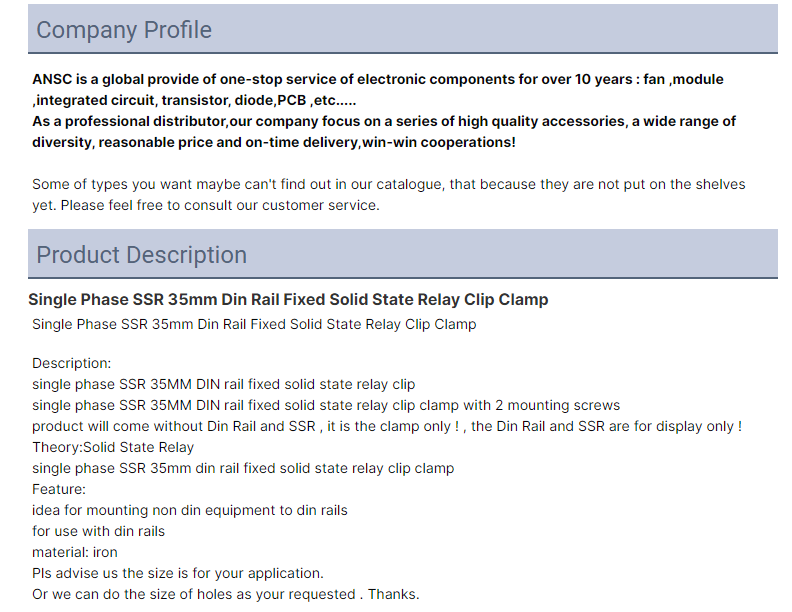Click the Product Description section header
This screenshot has height=612, width=792.
tap(403, 254)
